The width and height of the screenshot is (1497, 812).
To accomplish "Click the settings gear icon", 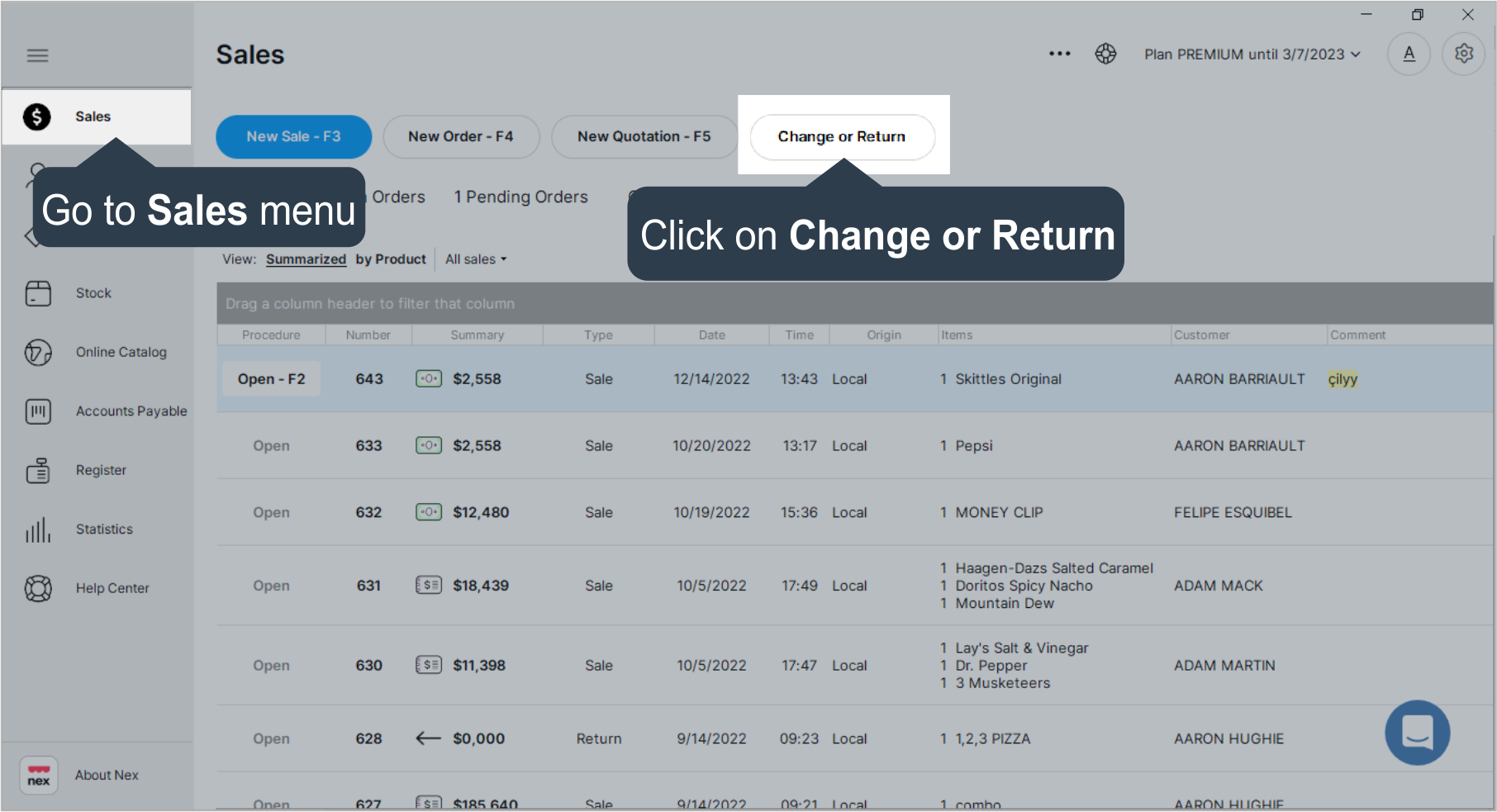I will (x=1463, y=55).
